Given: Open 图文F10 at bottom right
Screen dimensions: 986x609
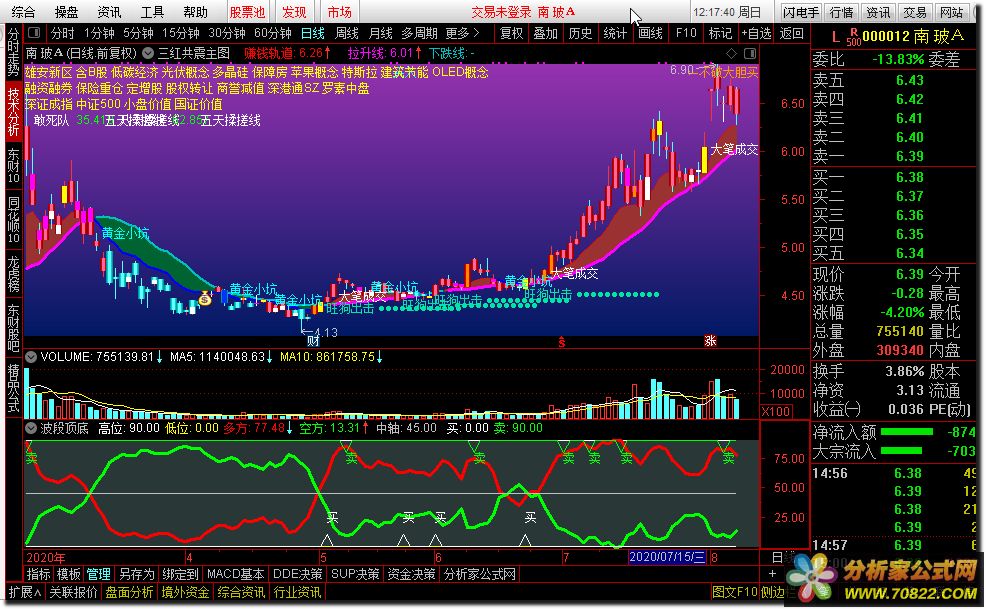Looking at the screenshot, I should pyautogui.click(x=734, y=592).
